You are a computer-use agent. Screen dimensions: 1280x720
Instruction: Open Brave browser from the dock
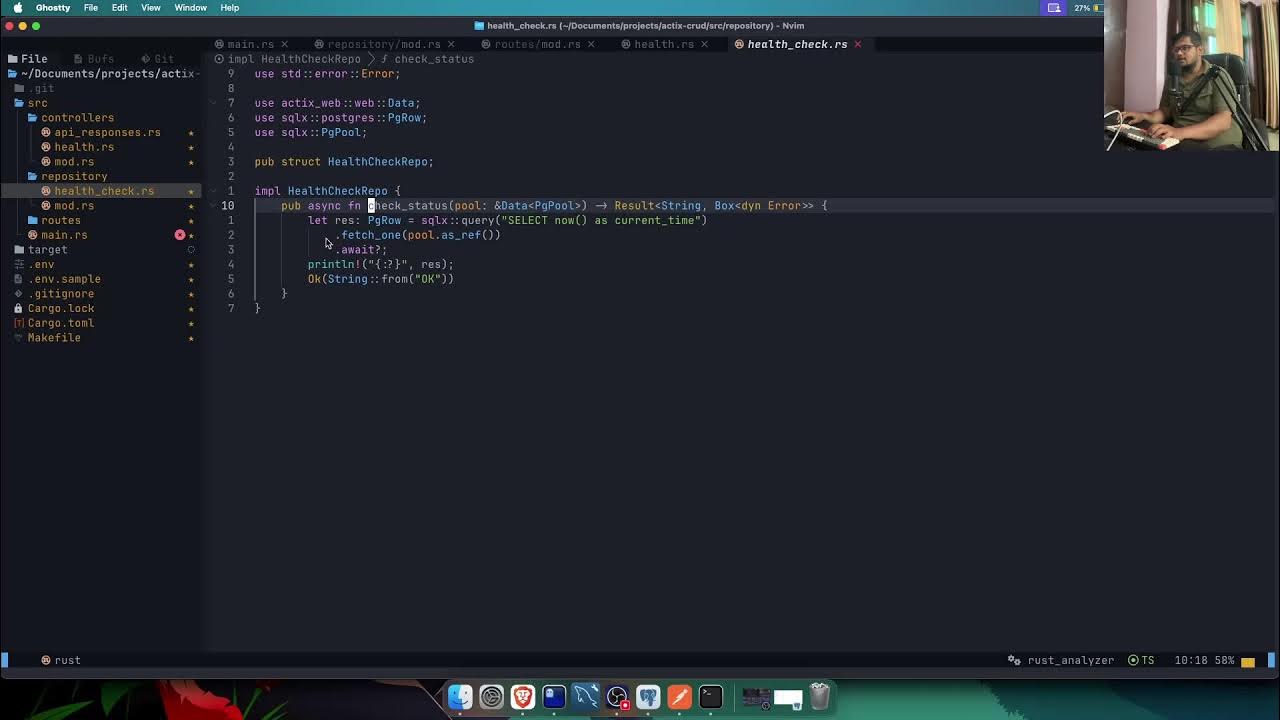point(522,696)
